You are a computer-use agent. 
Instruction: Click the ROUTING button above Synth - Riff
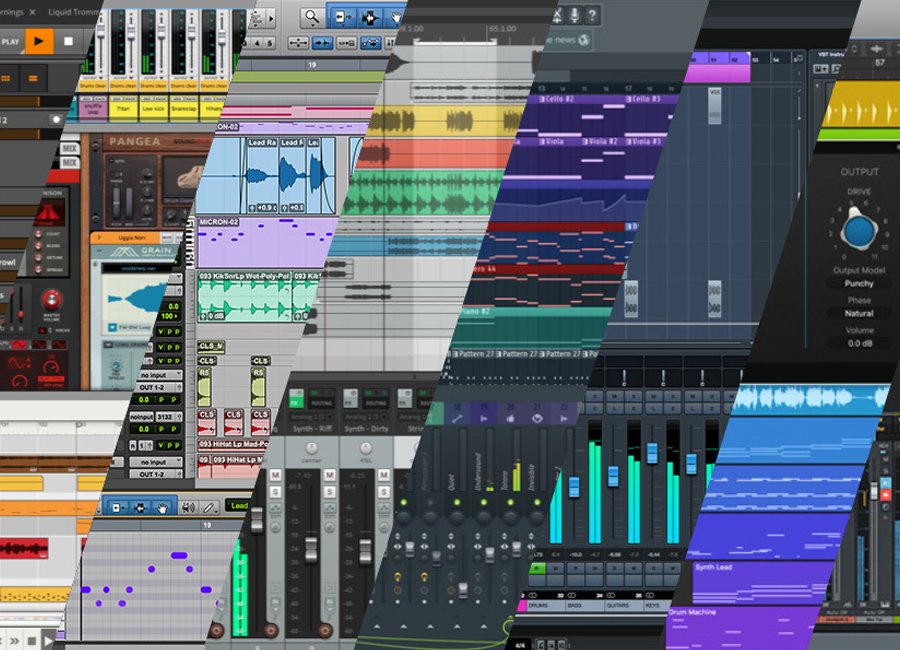[x=321, y=403]
